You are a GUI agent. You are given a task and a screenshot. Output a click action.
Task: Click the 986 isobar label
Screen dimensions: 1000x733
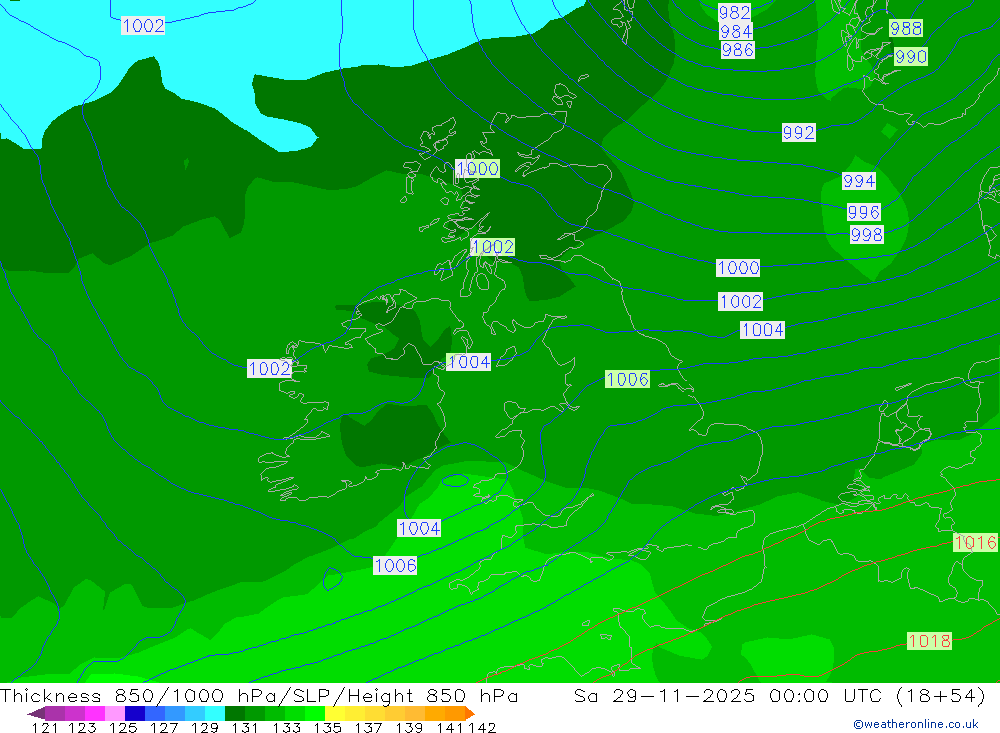(x=738, y=50)
